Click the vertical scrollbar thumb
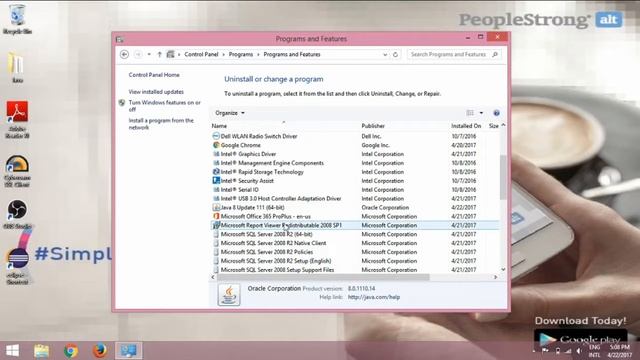 tap(503, 178)
